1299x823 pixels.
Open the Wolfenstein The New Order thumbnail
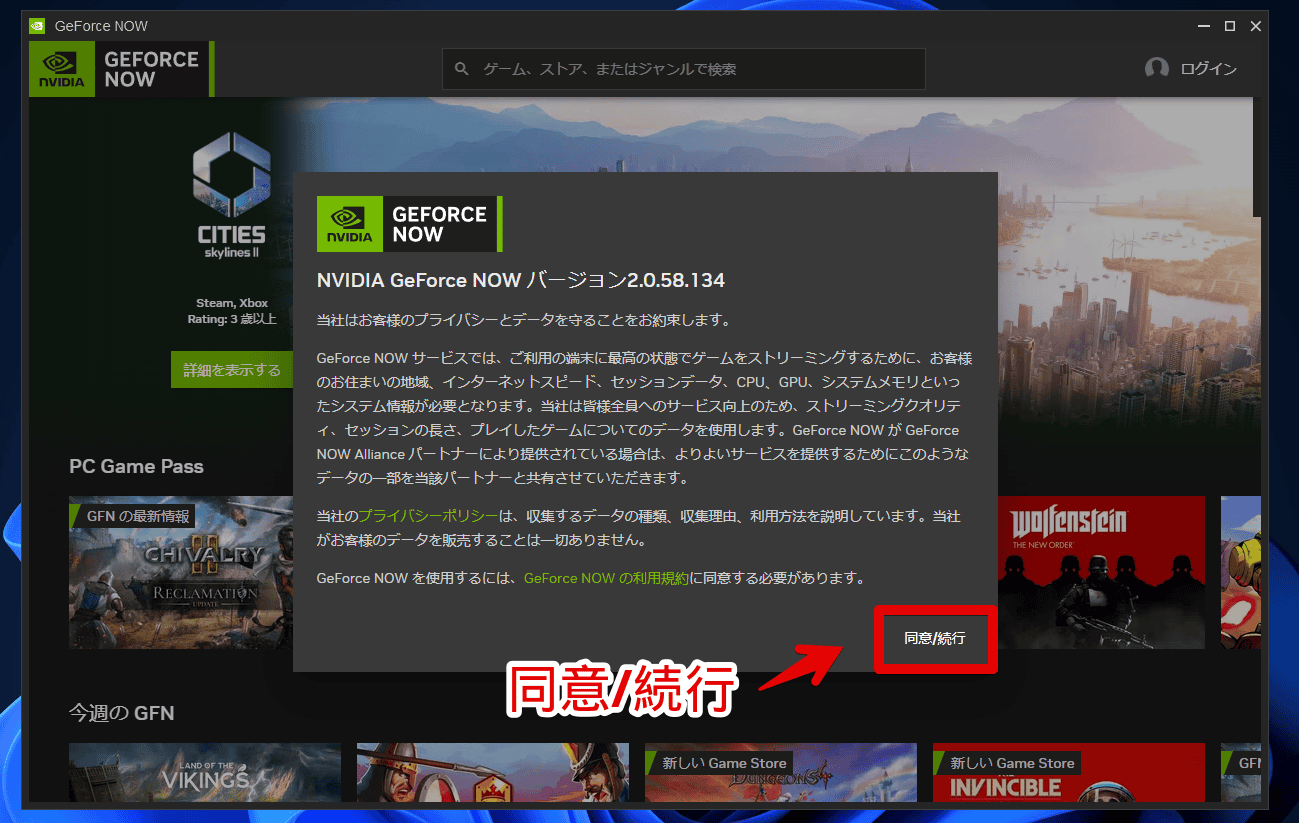click(1101, 572)
